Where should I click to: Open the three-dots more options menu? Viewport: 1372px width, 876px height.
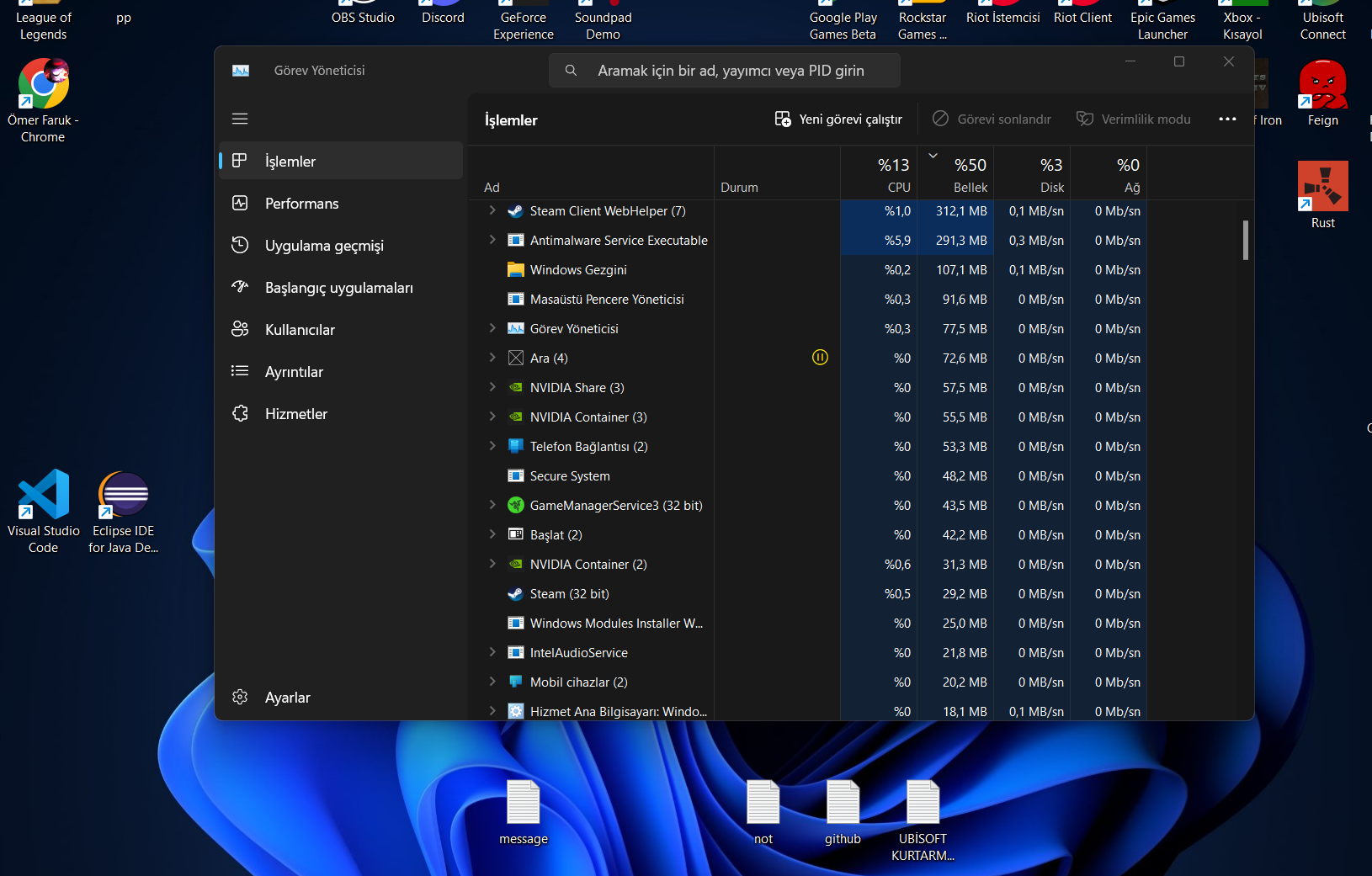coord(1227,119)
